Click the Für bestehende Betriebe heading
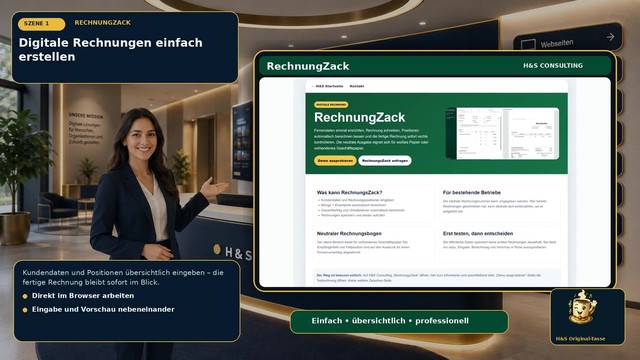The height and width of the screenshot is (360, 640). [x=472, y=192]
